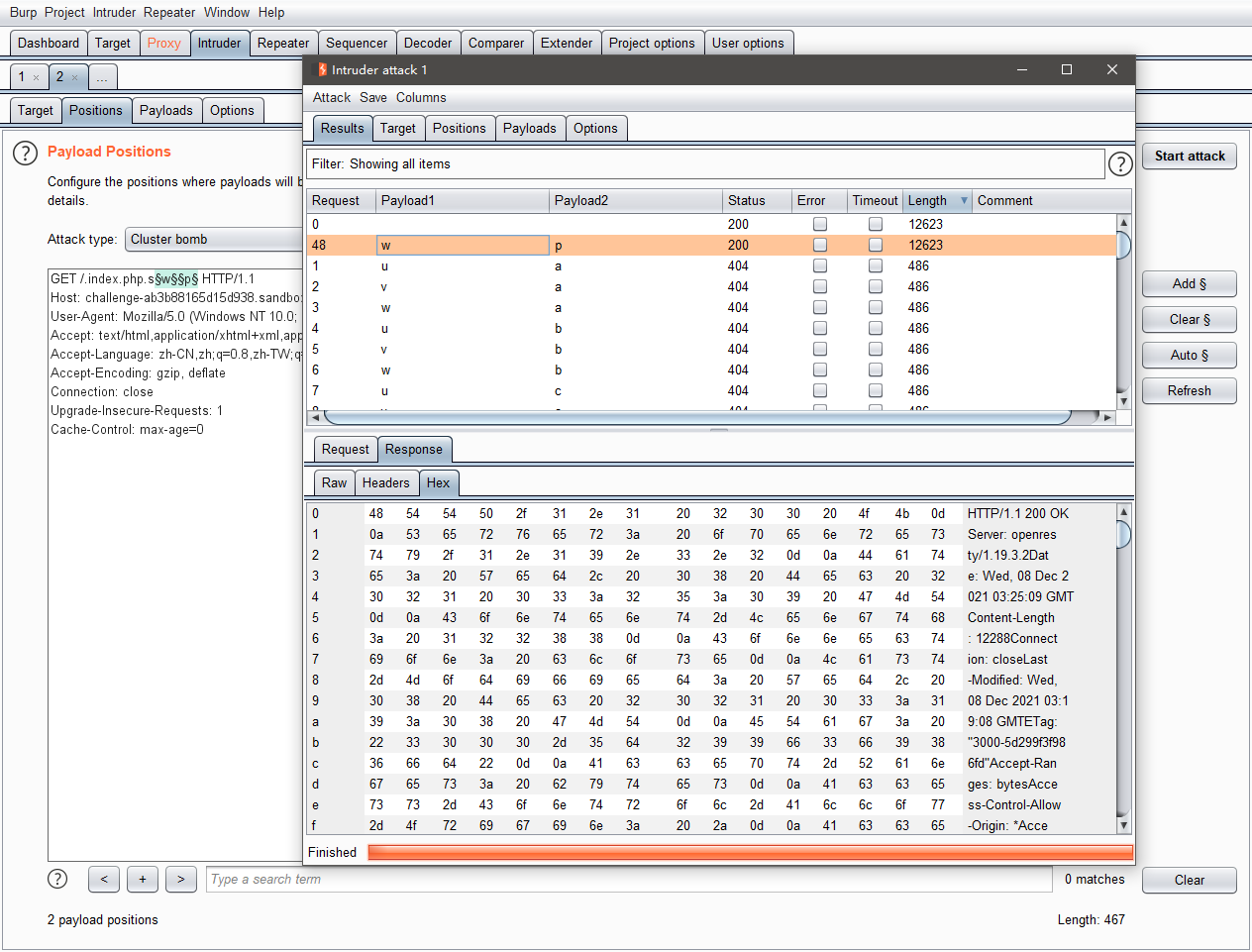The height and width of the screenshot is (952, 1252).
Task: Go to next search match button
Action: pyautogui.click(x=180, y=879)
